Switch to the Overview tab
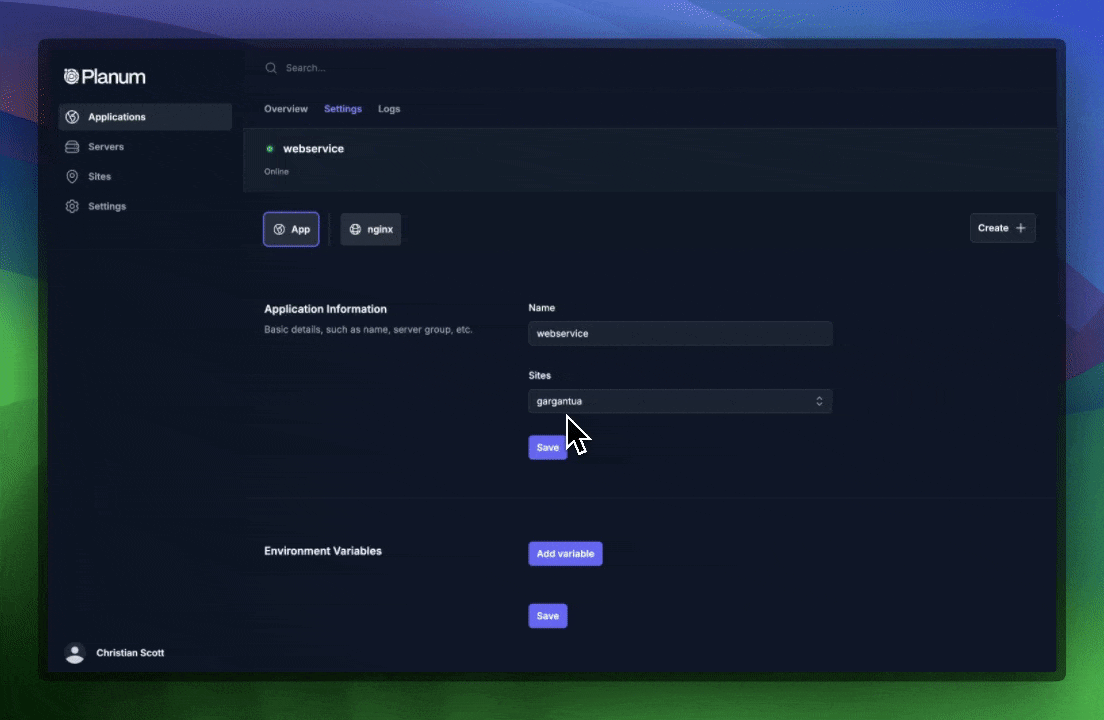Viewport: 1104px width, 720px height. pos(286,109)
